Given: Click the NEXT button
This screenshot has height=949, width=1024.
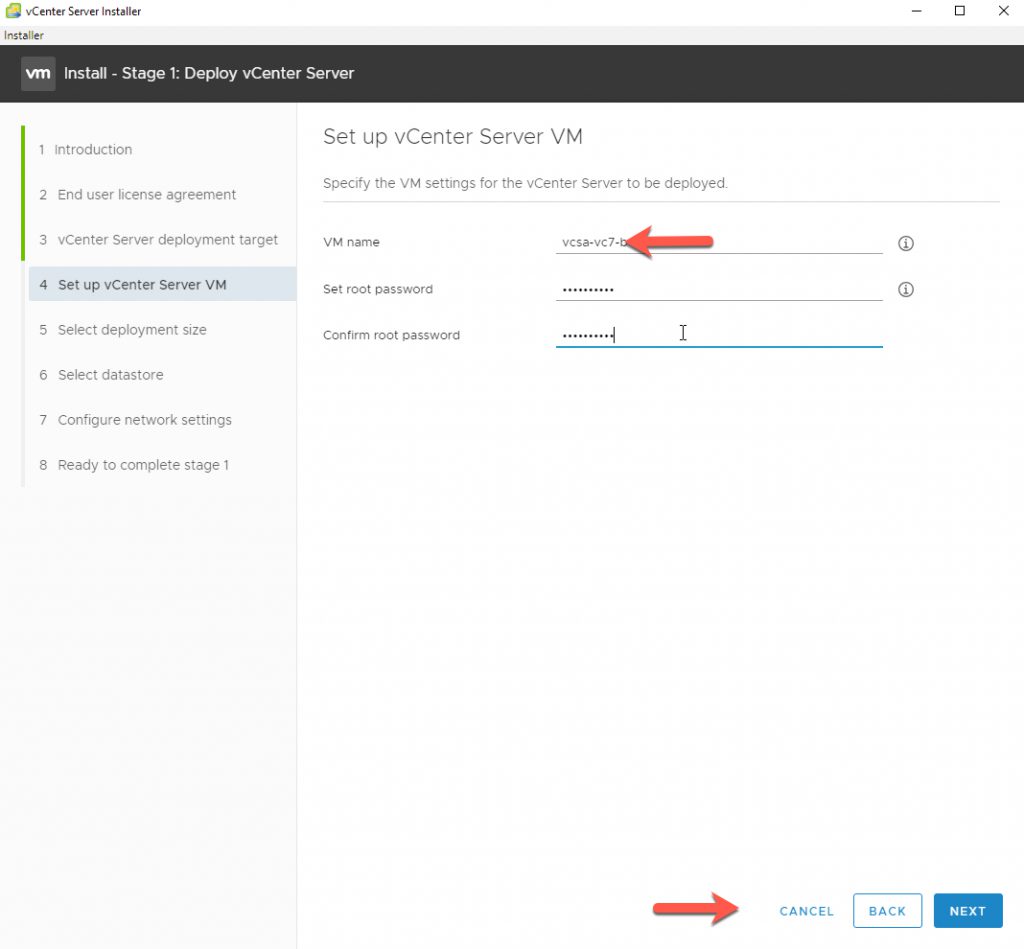Looking at the screenshot, I should point(968,911).
